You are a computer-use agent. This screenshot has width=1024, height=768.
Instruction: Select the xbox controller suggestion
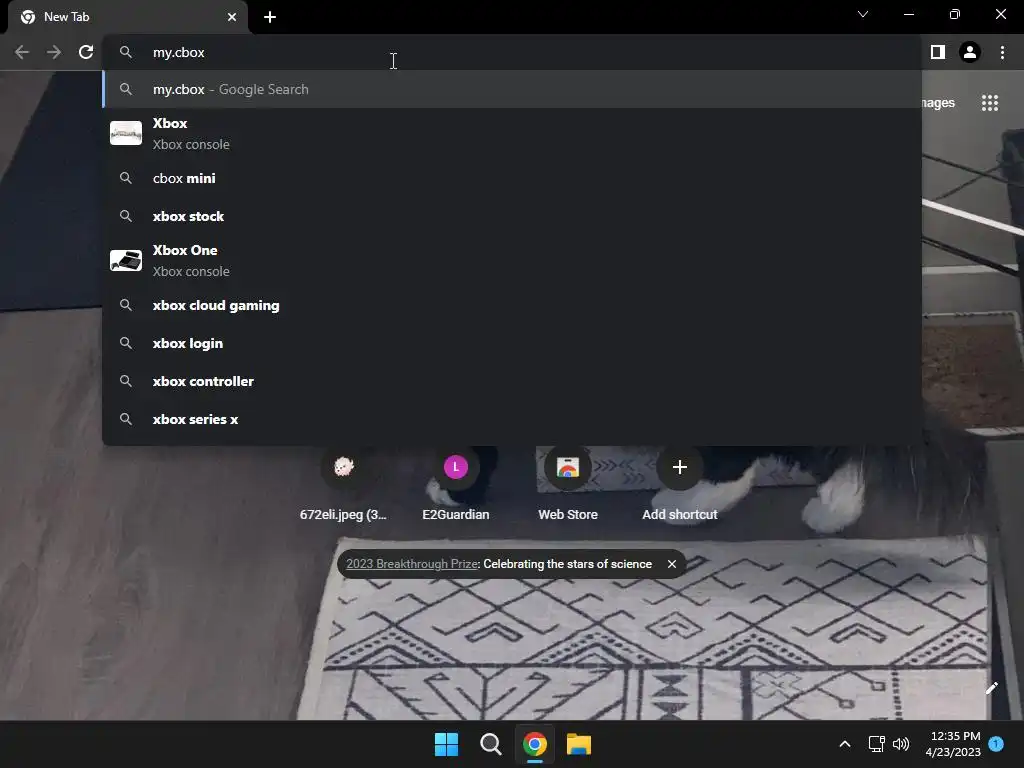(x=512, y=381)
